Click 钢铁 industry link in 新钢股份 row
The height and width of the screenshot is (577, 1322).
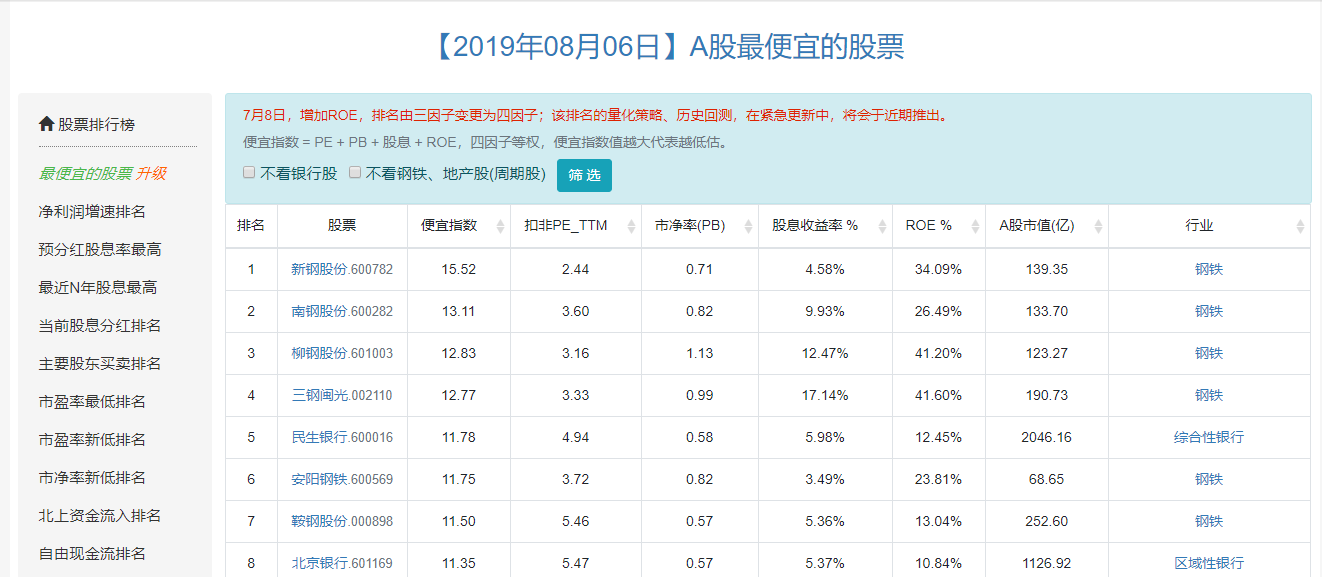coord(1209,269)
